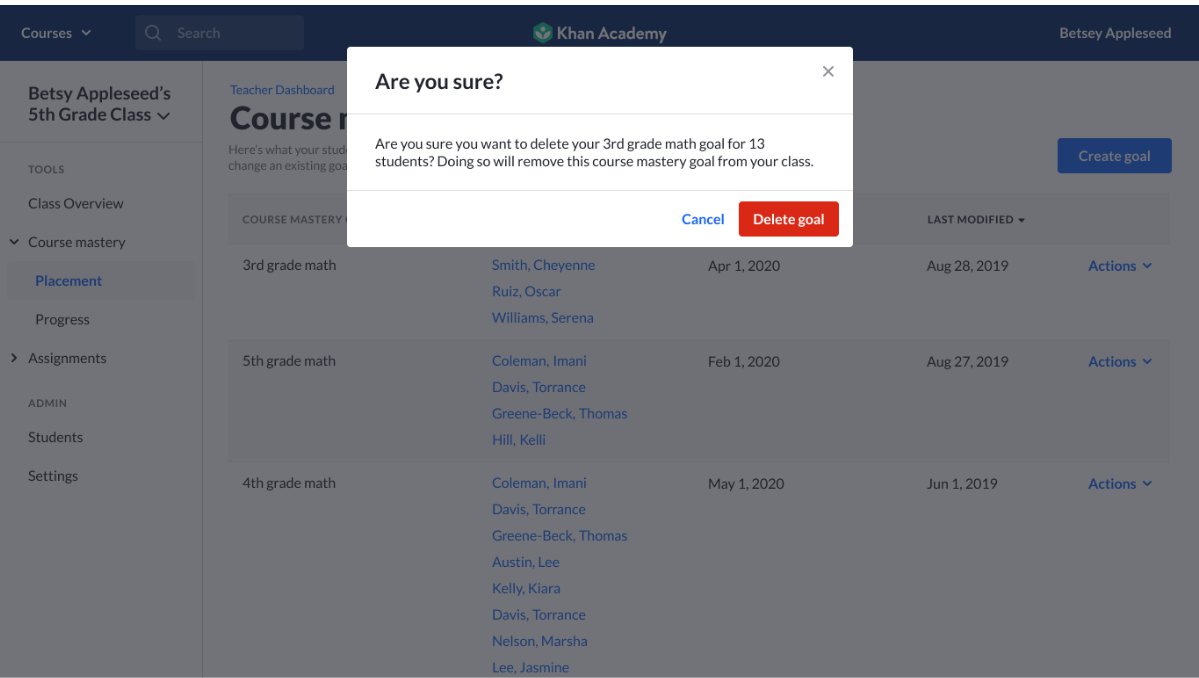Viewport: 1199px width, 678px height.
Task: Click the 3rd grade math goal name
Action: click(x=289, y=265)
